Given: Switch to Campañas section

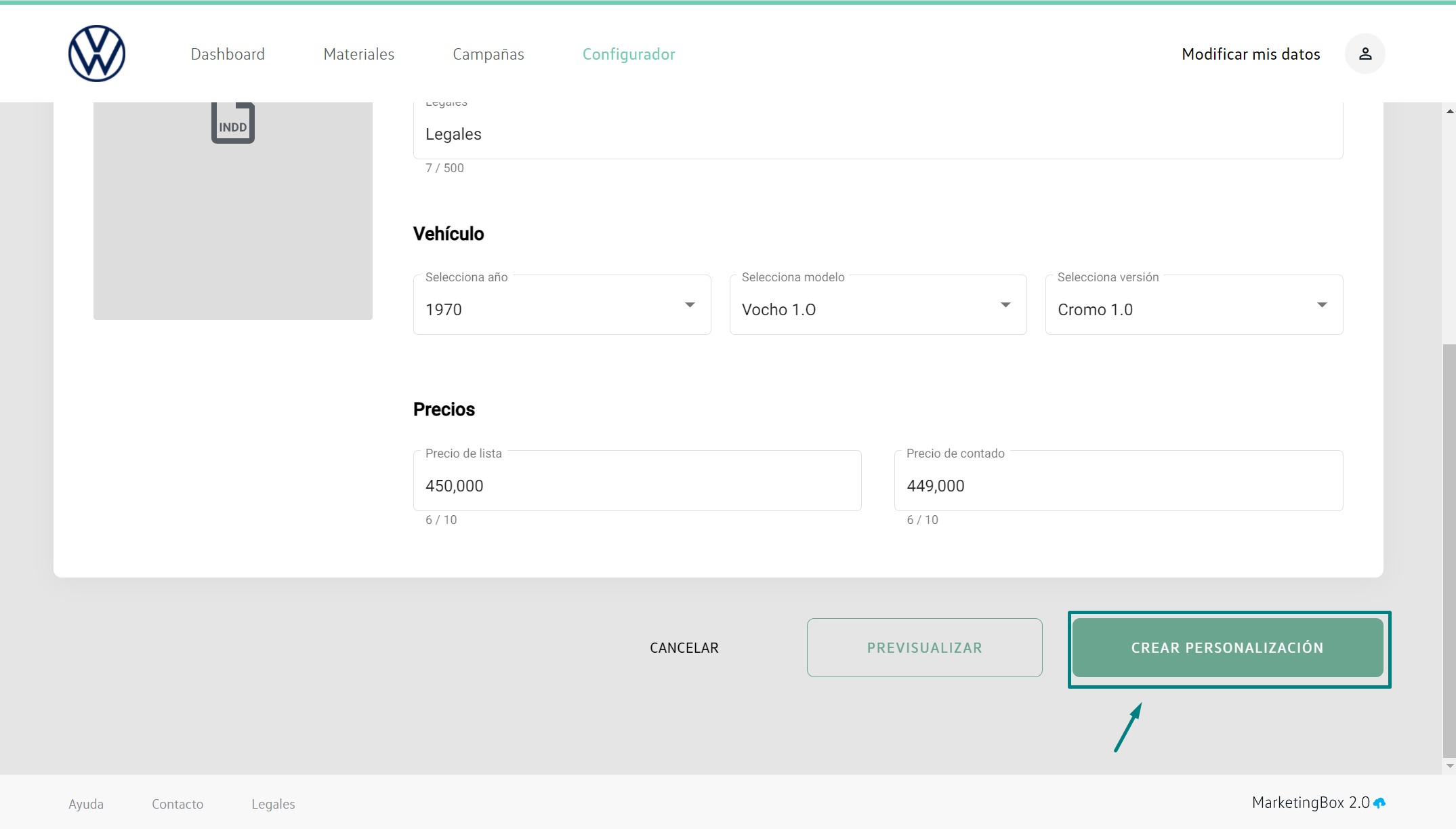Looking at the screenshot, I should click(x=488, y=54).
